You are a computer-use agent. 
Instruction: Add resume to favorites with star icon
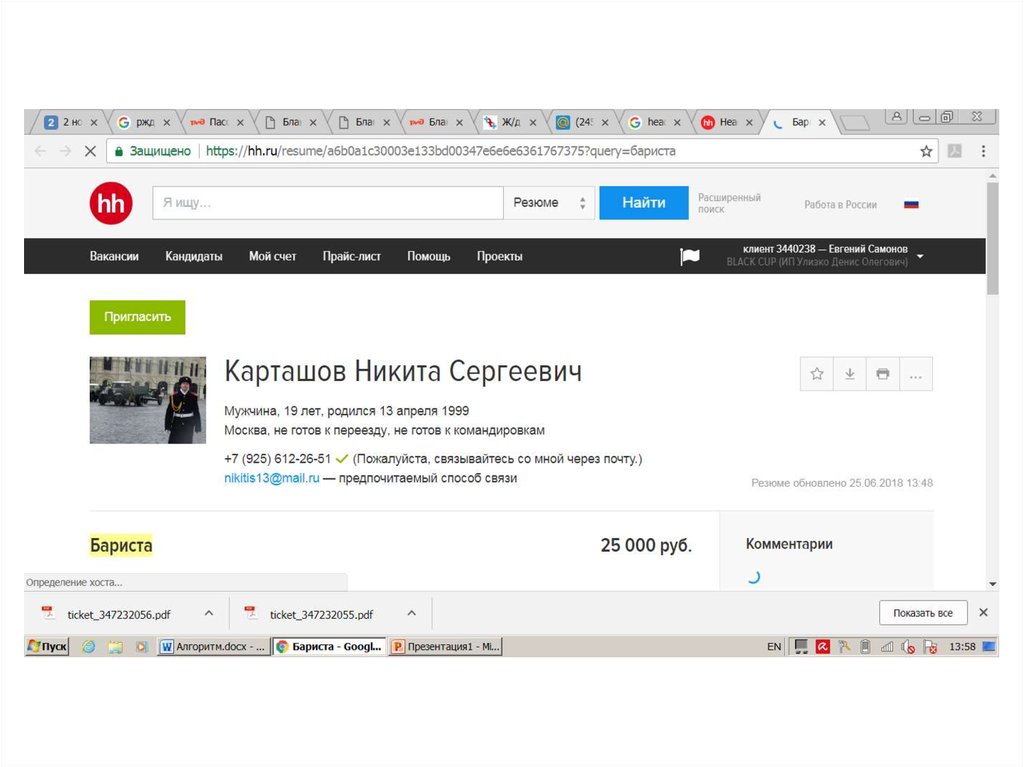(x=817, y=374)
